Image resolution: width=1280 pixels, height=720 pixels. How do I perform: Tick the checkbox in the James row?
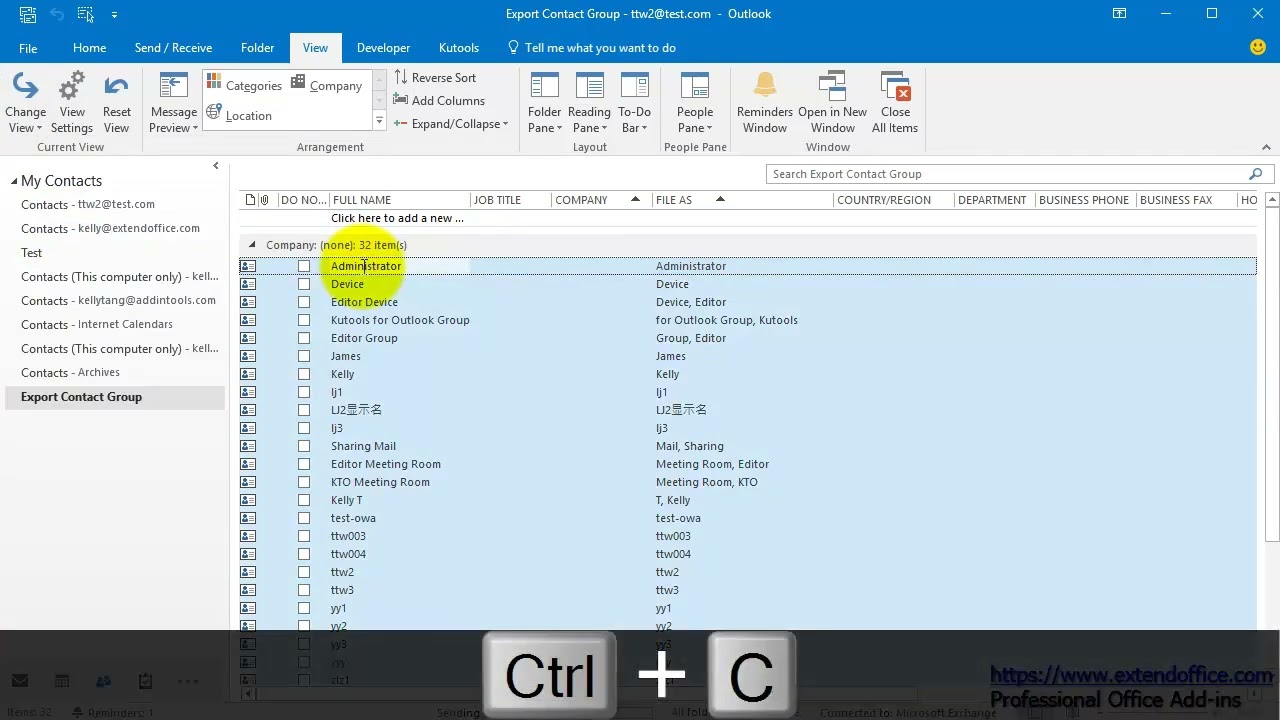click(304, 356)
